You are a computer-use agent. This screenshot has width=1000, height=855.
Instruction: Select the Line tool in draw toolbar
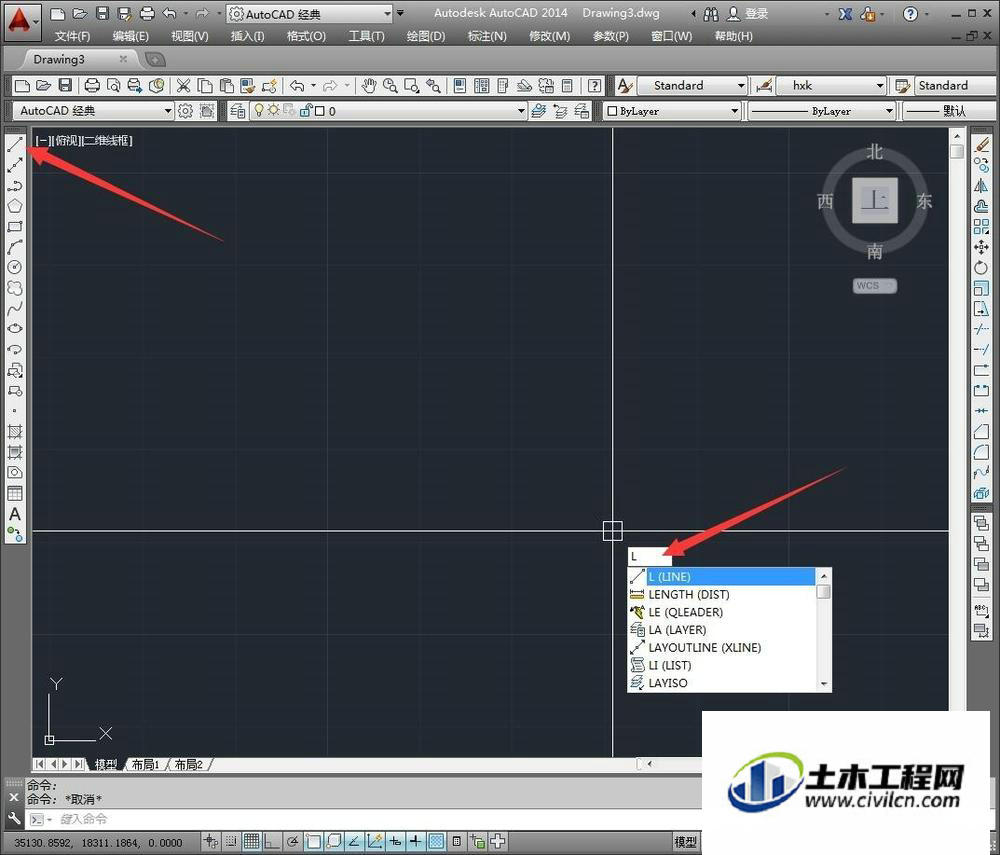click(15, 143)
